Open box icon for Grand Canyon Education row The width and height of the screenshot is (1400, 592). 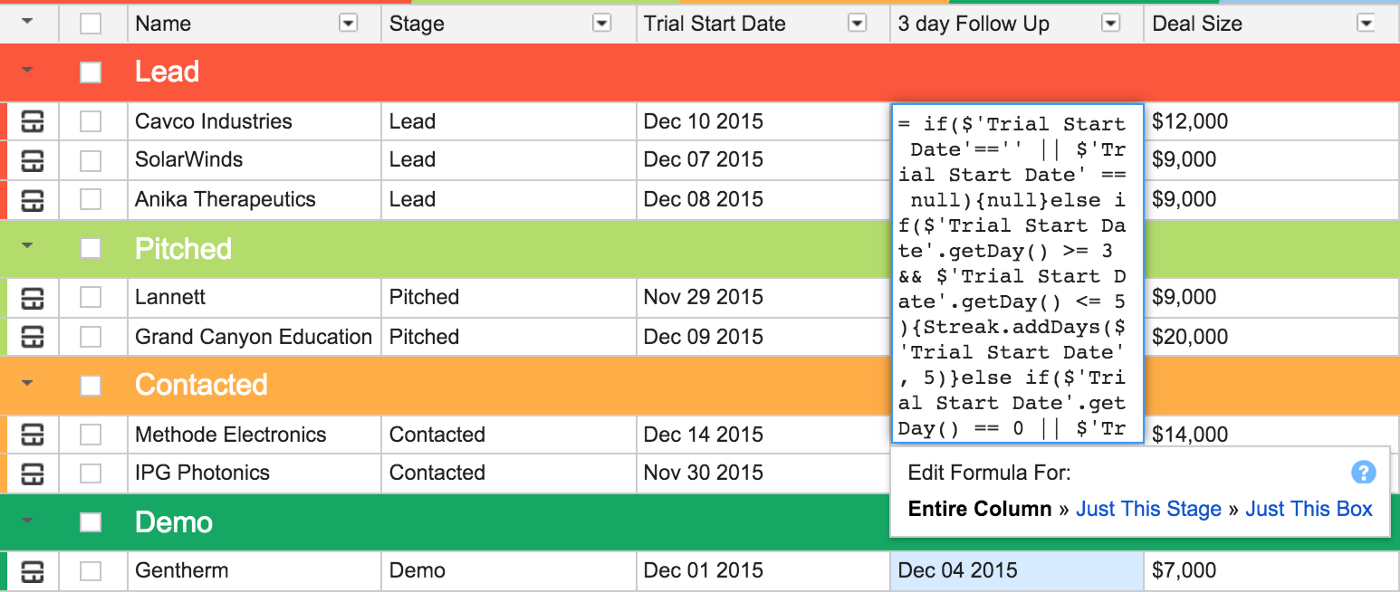(33, 337)
